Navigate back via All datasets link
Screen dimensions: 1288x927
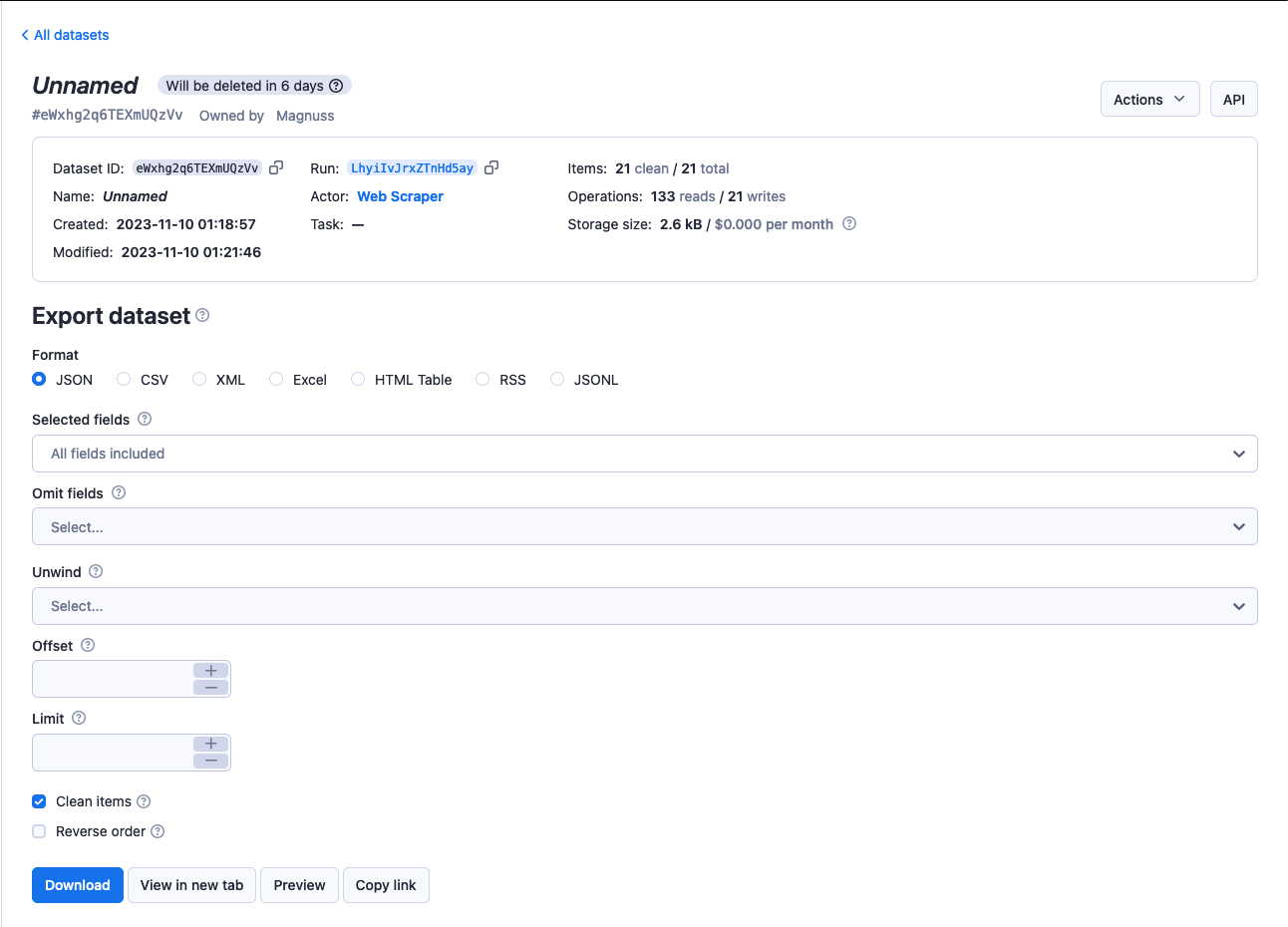coord(65,35)
